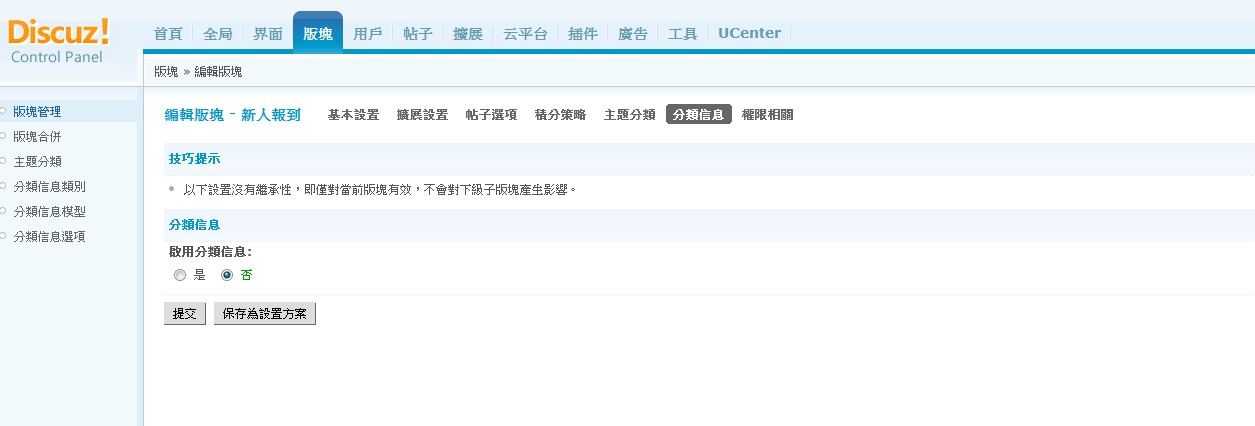The height and width of the screenshot is (426, 1255).
Task: Open the 工具 top menu
Action: tap(683, 33)
